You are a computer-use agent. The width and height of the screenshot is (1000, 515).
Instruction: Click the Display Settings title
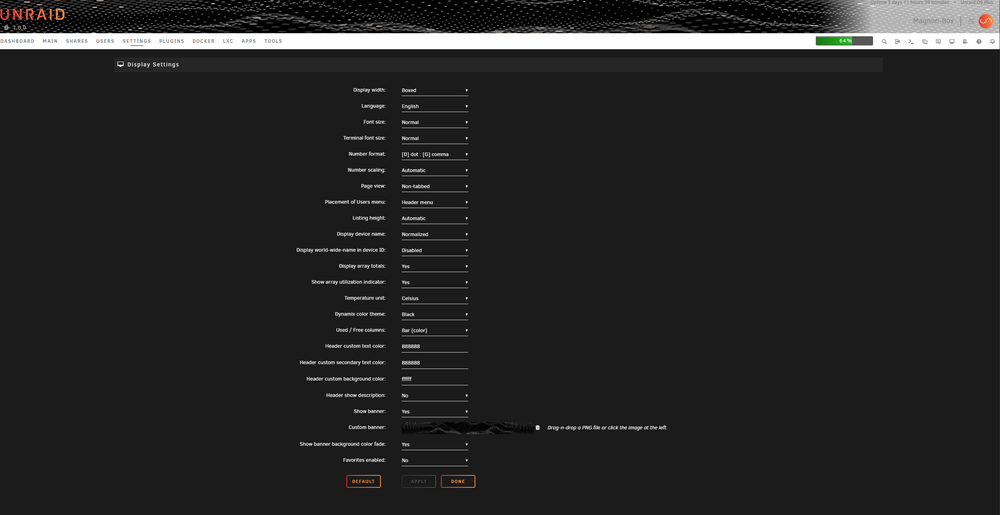point(153,64)
